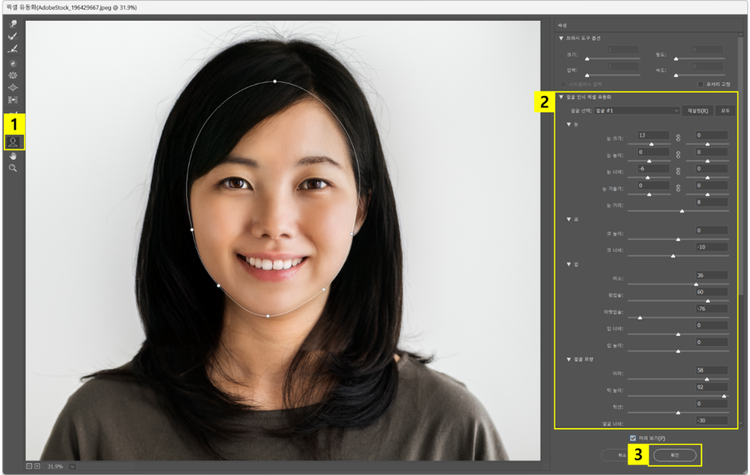750x475 pixels.
Task: Click the 재설정 reset button
Action: pyautogui.click(x=697, y=110)
